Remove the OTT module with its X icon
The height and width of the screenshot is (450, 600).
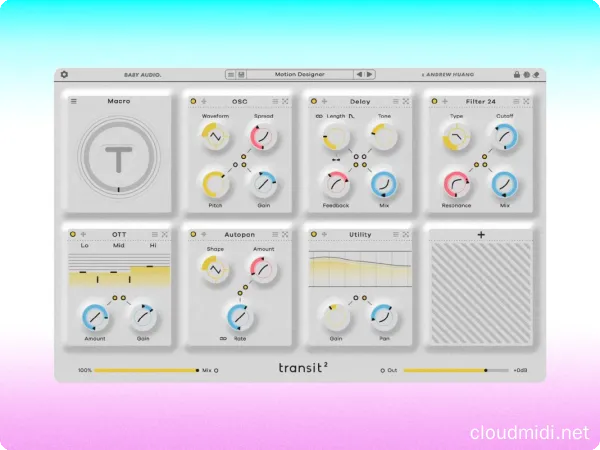[165, 234]
